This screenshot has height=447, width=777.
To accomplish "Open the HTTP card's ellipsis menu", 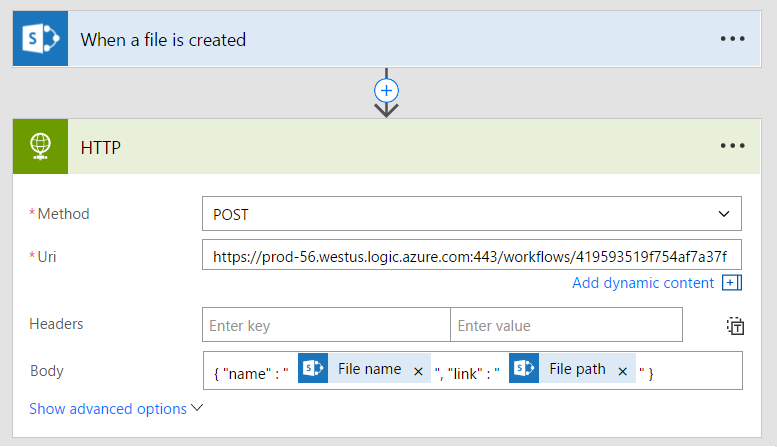I will pos(733,146).
